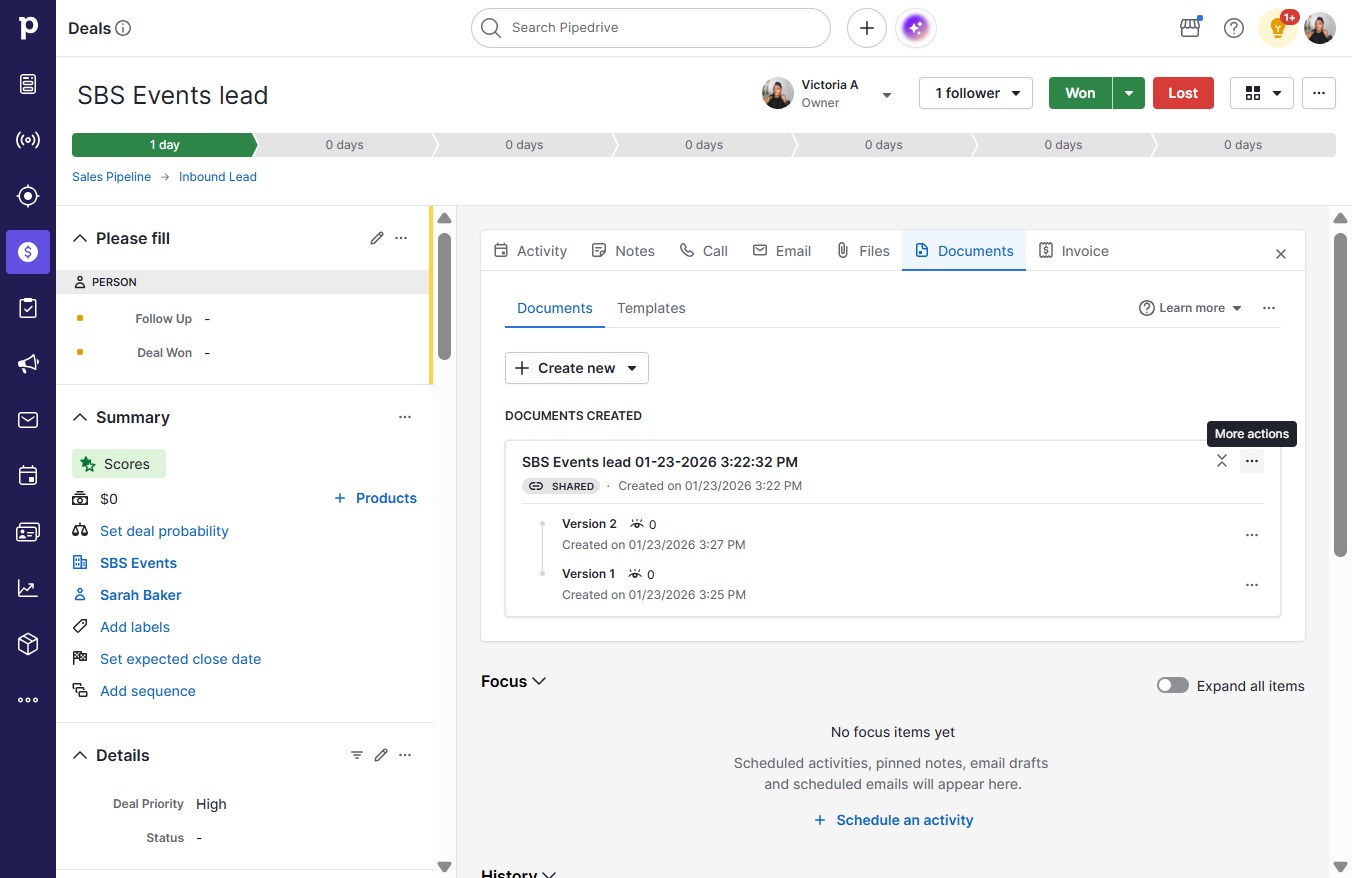Open Summary section more options
The image size is (1352, 878).
pos(405,417)
